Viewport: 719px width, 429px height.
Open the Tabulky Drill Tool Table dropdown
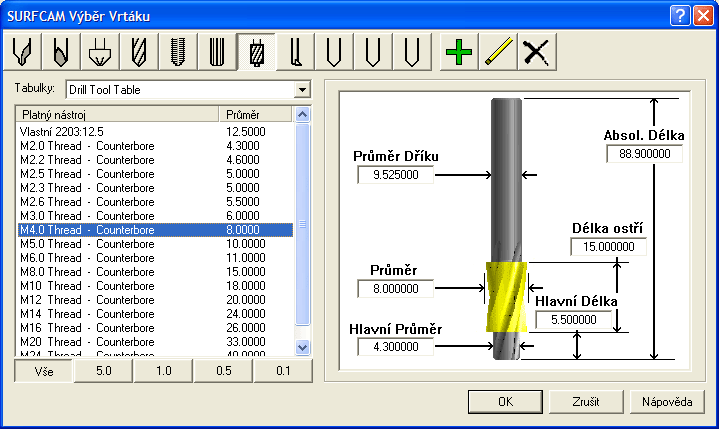click(302, 89)
